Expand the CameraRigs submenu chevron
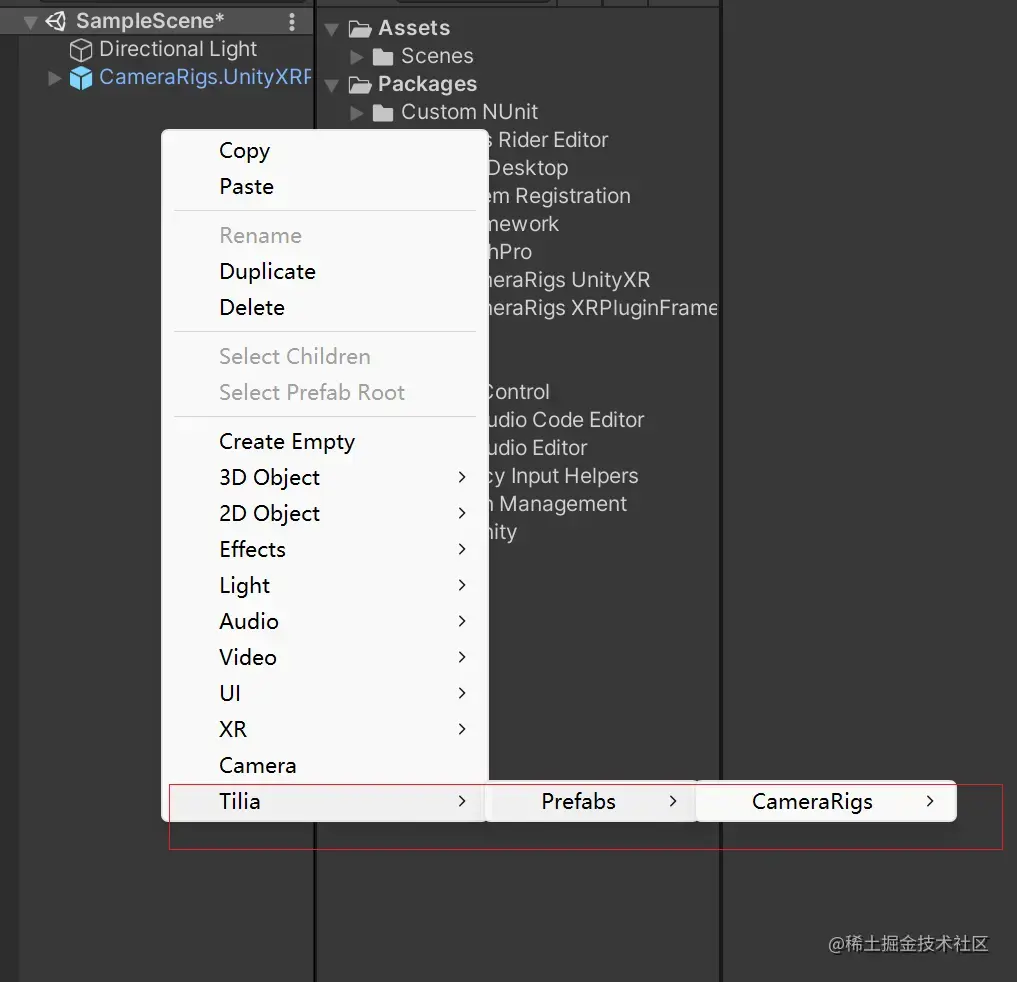Screen dimensions: 1017x982 (930, 801)
